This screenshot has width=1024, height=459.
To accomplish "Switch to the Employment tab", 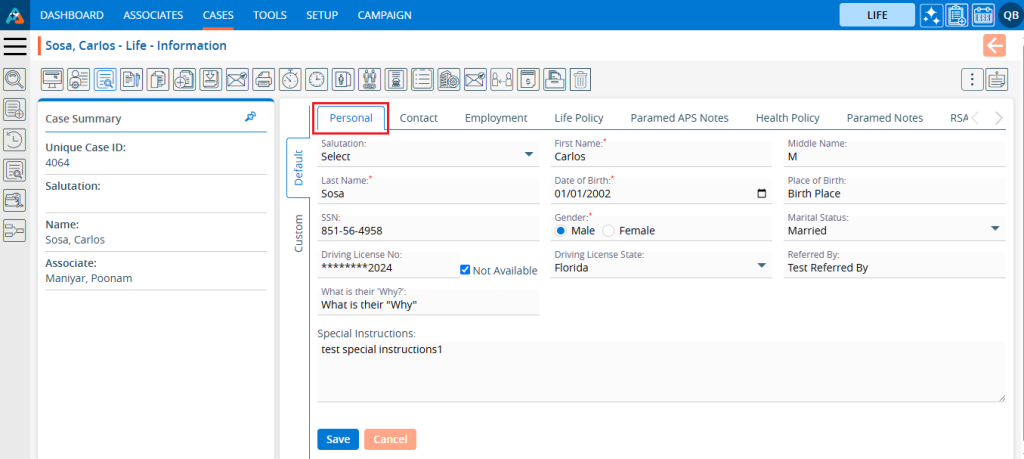I will click(x=495, y=118).
